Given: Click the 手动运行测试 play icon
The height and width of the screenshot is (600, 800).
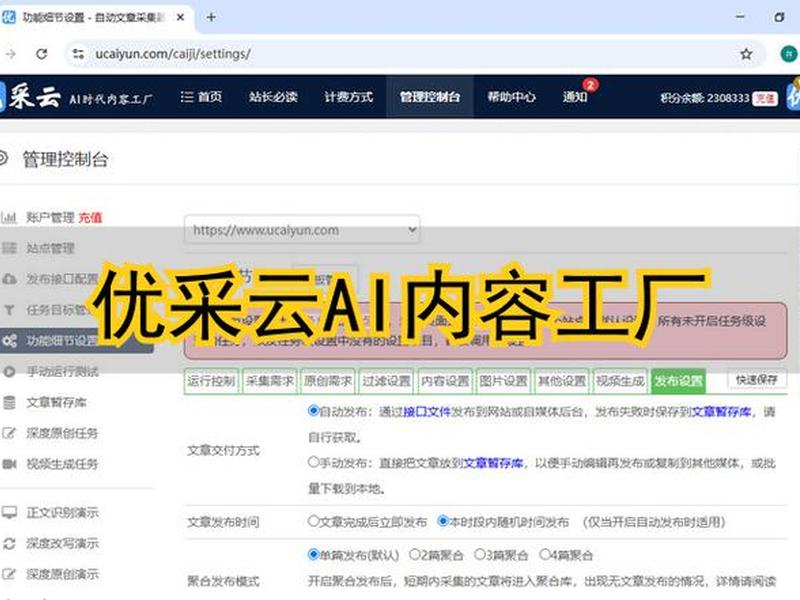Looking at the screenshot, I should [x=9, y=371].
